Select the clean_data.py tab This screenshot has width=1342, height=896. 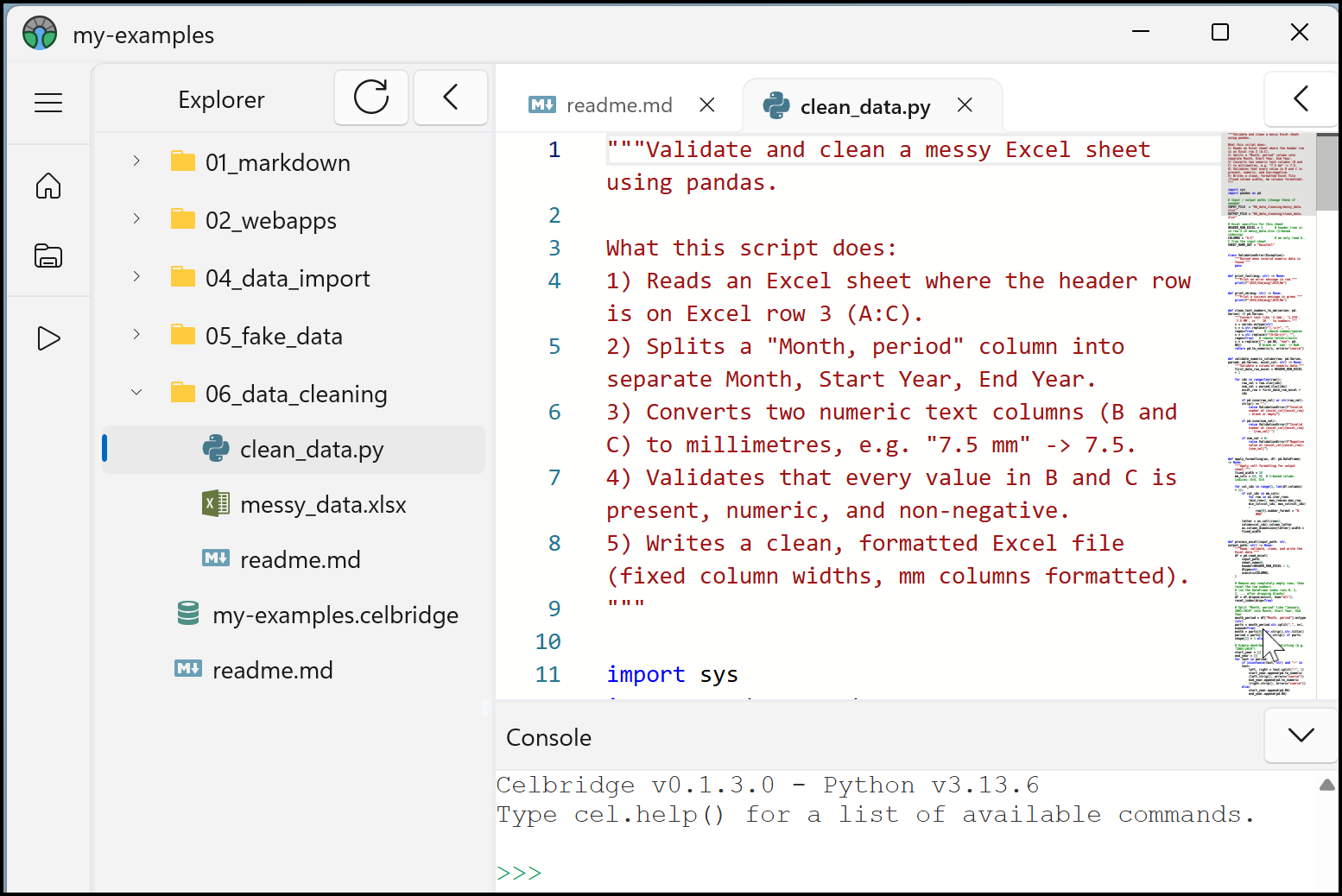[x=864, y=105]
